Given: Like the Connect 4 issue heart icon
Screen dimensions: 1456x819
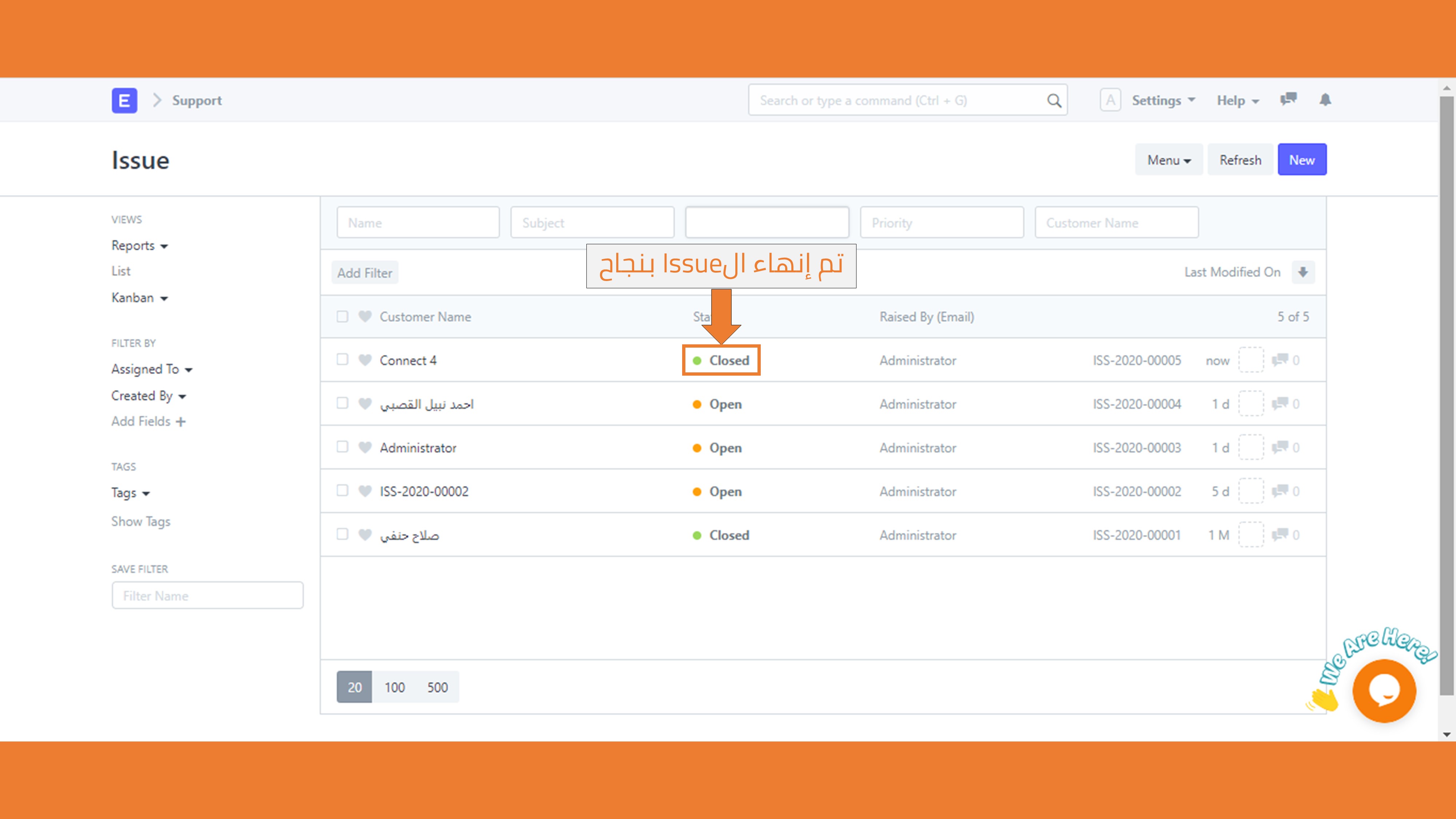Looking at the screenshot, I should 365,360.
